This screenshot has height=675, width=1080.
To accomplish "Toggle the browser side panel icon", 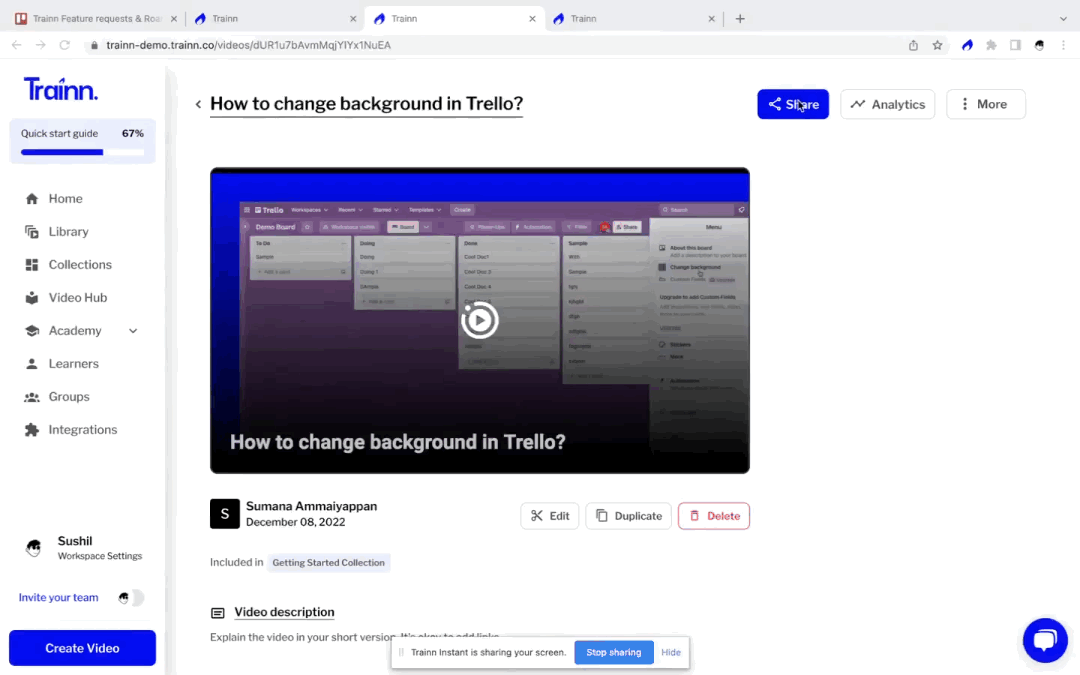I will point(1015,45).
